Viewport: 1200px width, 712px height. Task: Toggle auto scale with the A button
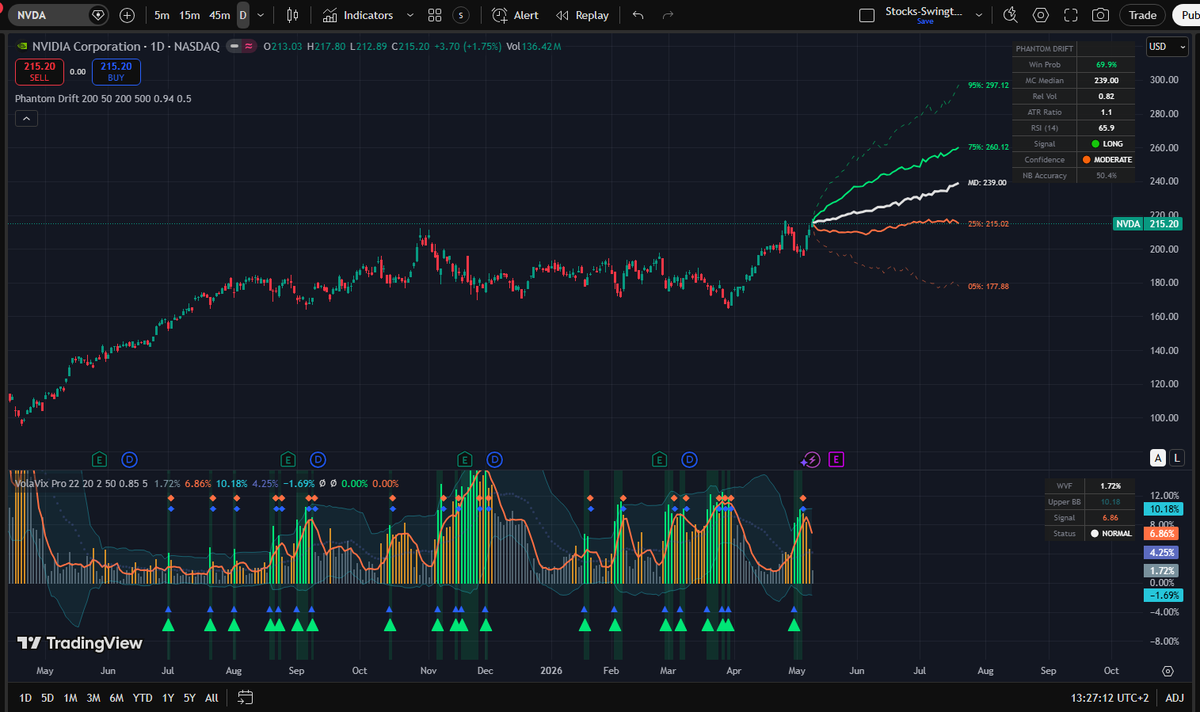(1158, 458)
